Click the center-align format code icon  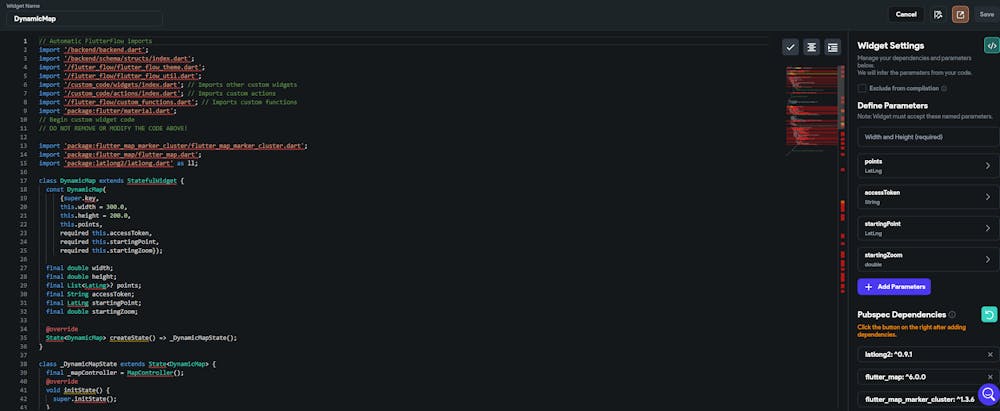coord(811,47)
